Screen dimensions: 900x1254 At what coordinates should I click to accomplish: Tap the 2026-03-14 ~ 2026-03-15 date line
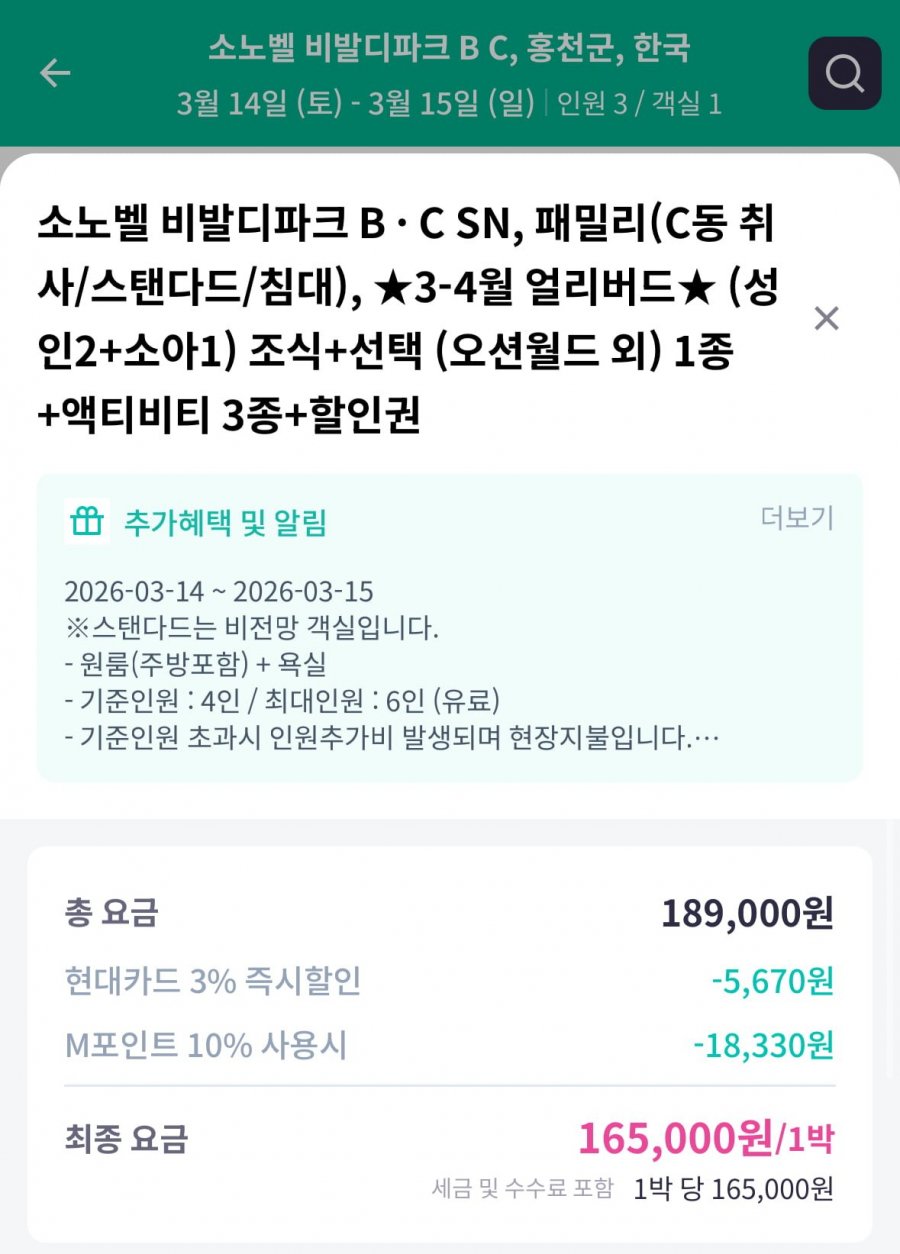[x=218, y=591]
